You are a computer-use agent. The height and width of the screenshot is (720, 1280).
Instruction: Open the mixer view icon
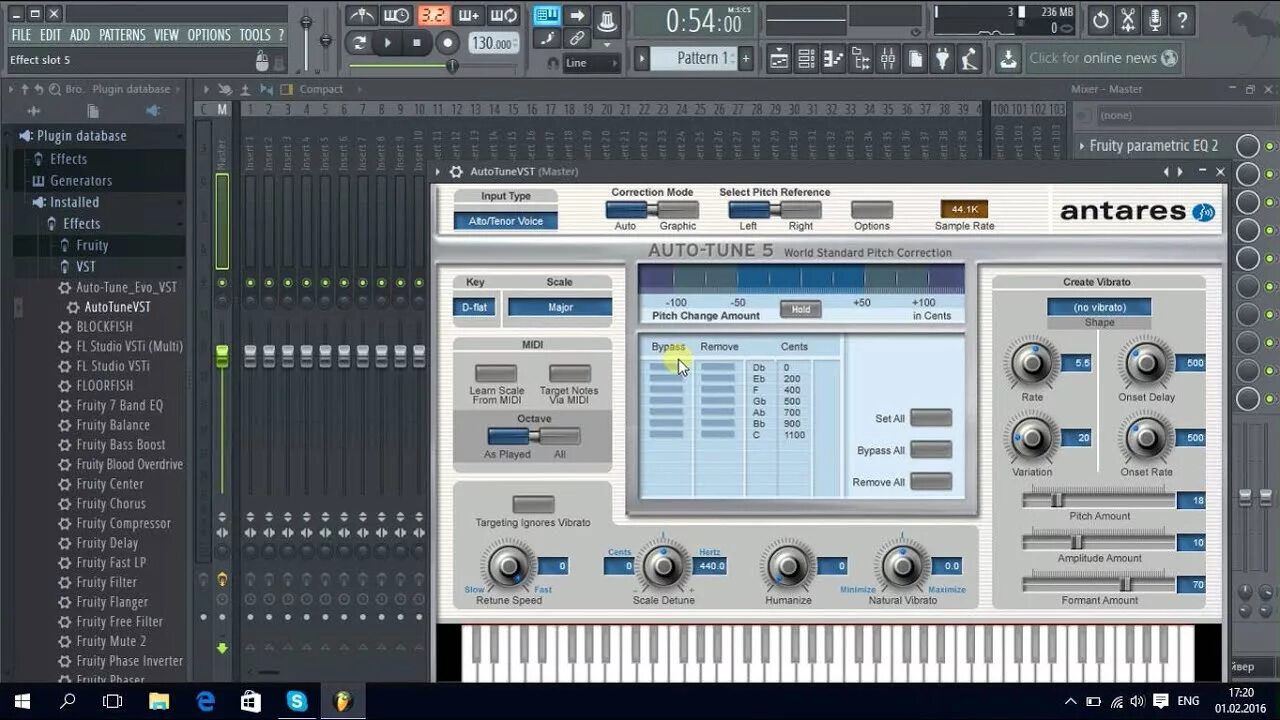[887, 59]
